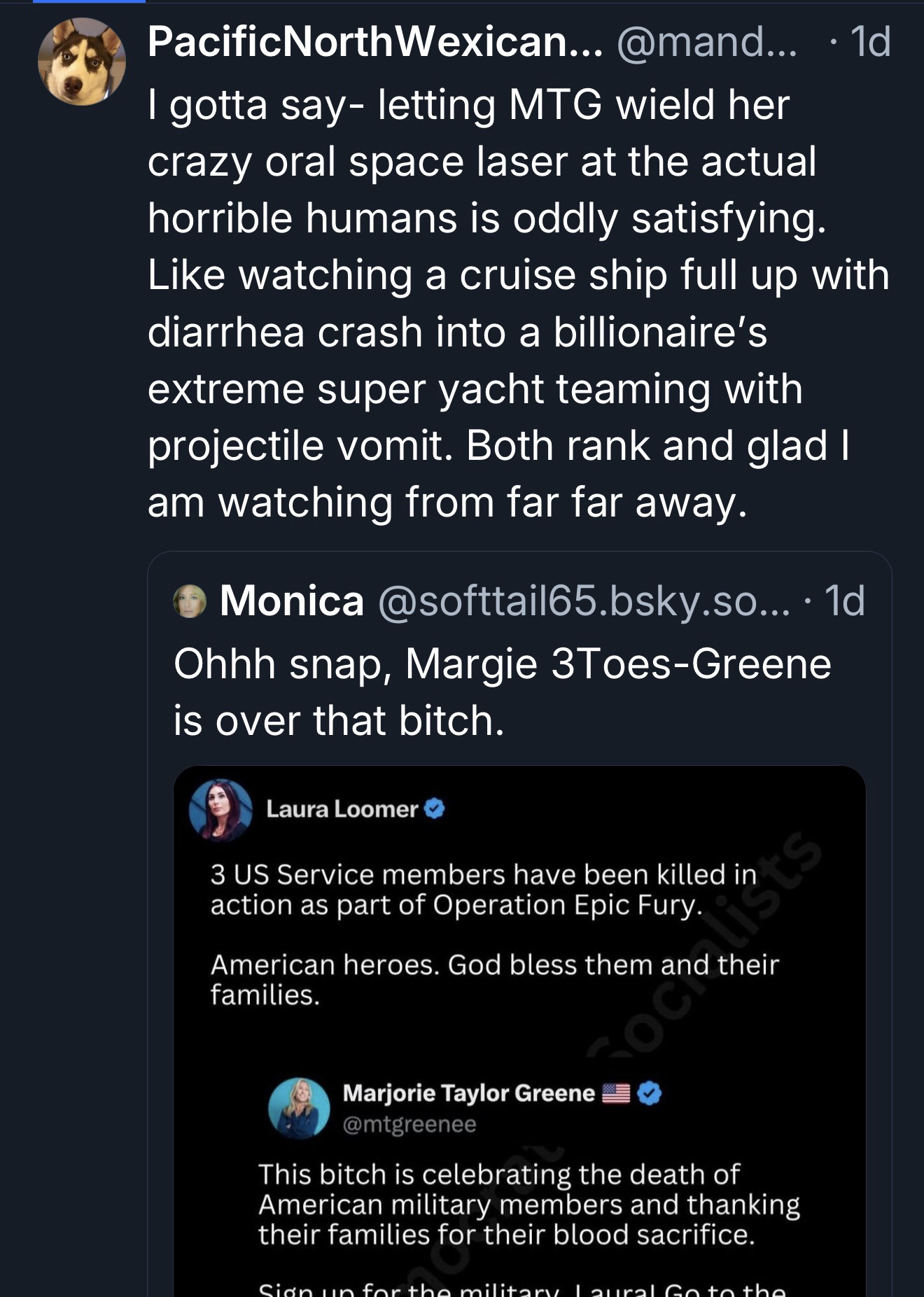The width and height of the screenshot is (924, 1297).
Task: Click the quoted post's 1d timestamp
Action: [x=844, y=601]
